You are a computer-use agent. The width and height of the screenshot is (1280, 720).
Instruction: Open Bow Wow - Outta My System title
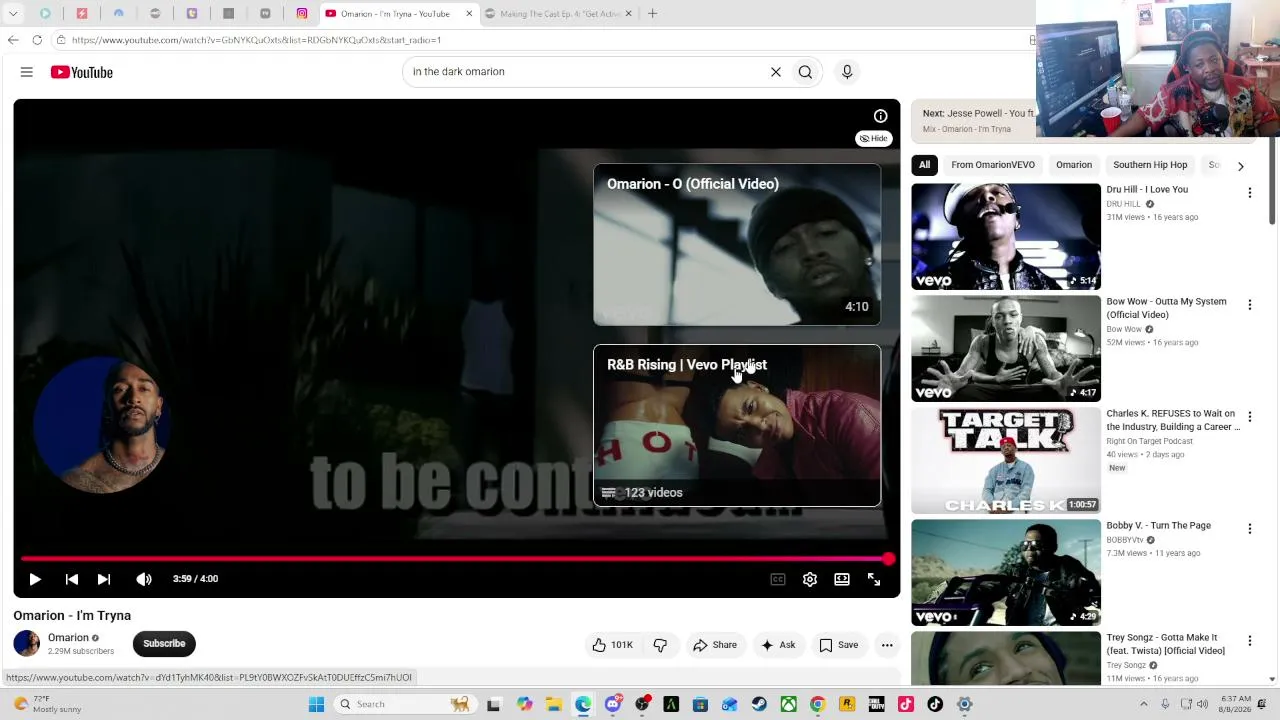click(1166, 308)
